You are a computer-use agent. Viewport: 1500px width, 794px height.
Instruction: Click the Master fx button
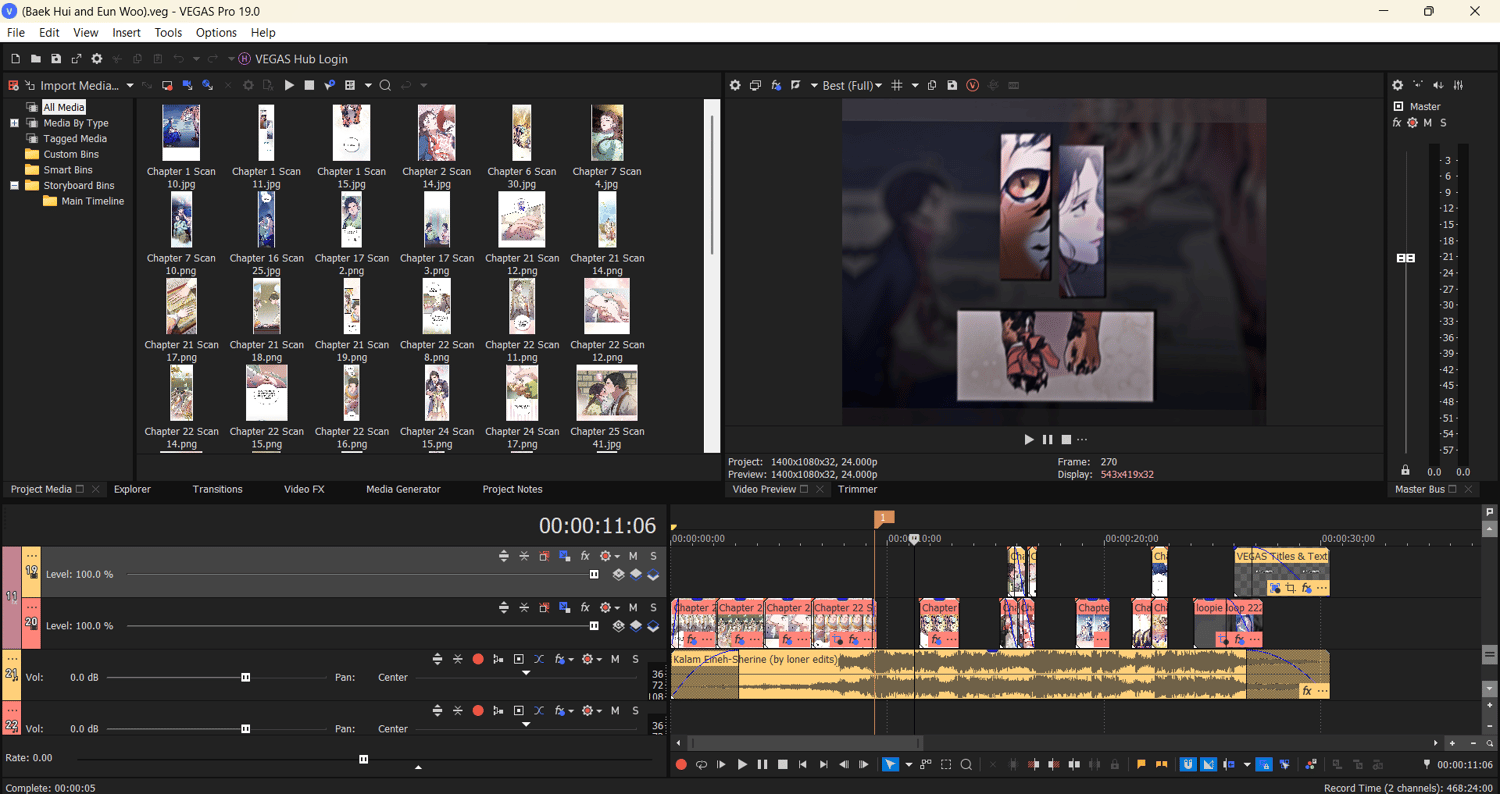pos(1397,123)
